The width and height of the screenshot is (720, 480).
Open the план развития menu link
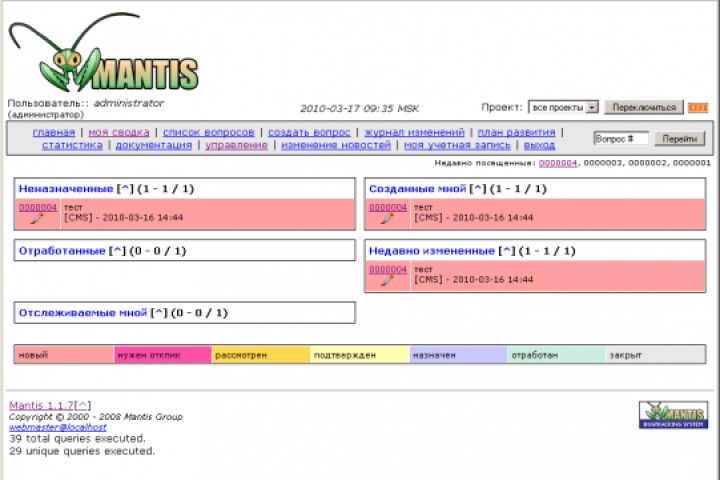(517, 132)
